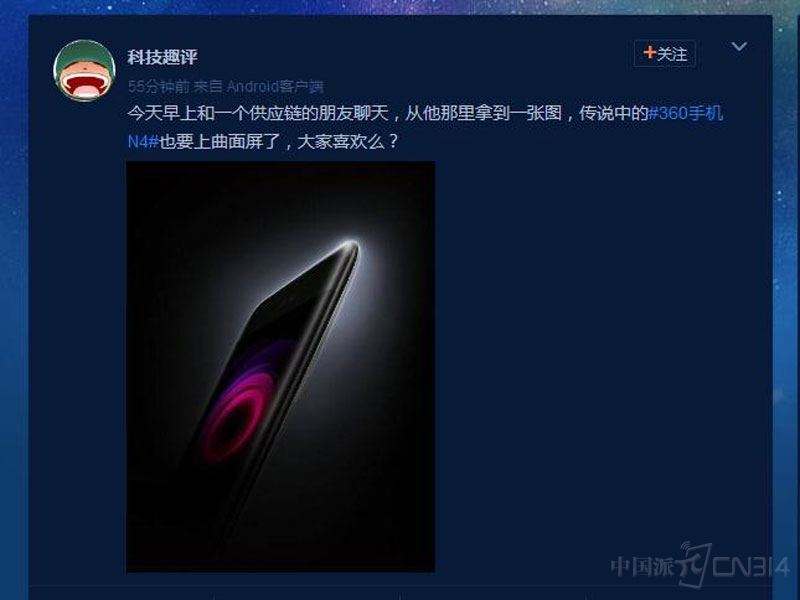Open the #360手机 hashtag topic
Image resolution: width=800 pixels, height=600 pixels.
(x=686, y=113)
